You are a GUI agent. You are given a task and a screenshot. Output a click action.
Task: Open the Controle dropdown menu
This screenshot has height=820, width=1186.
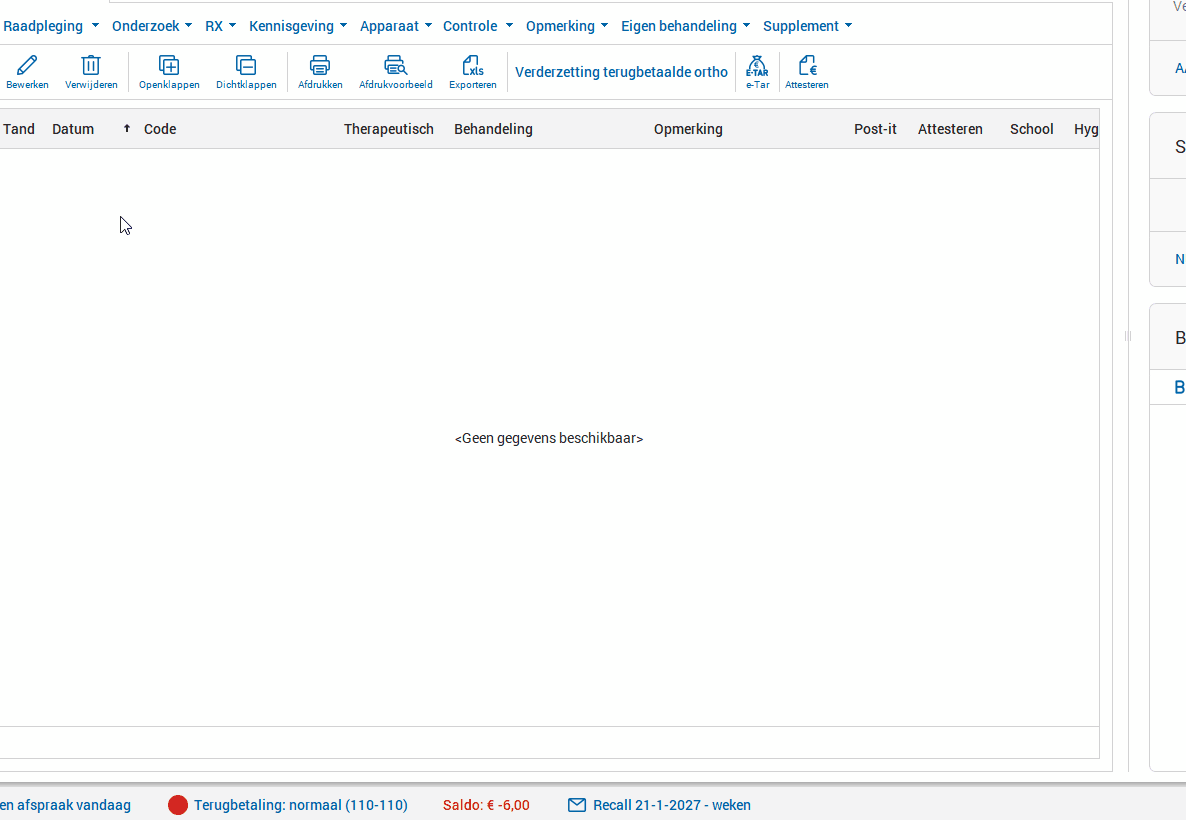(x=478, y=26)
